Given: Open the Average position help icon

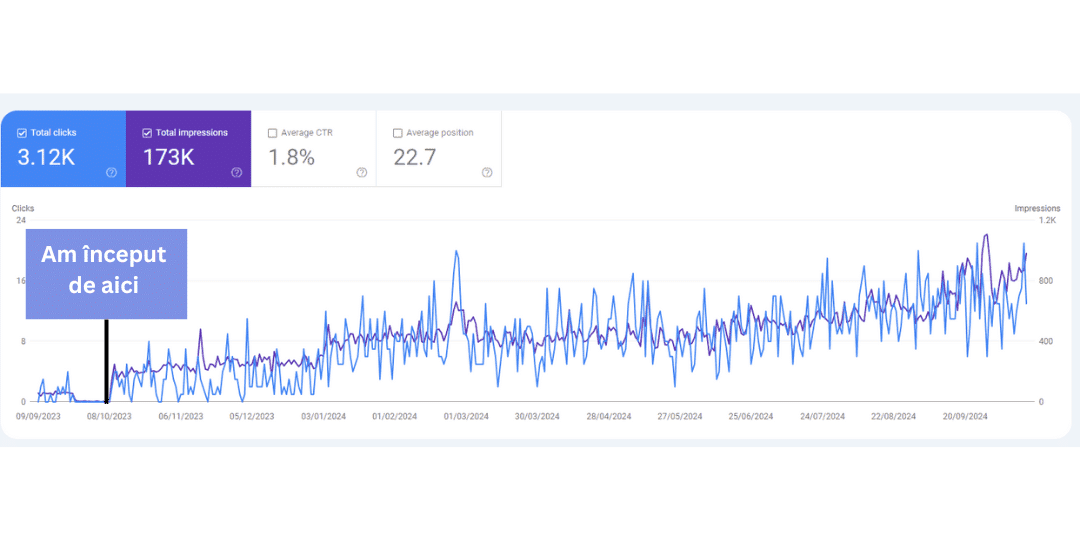Looking at the screenshot, I should pos(487,172).
